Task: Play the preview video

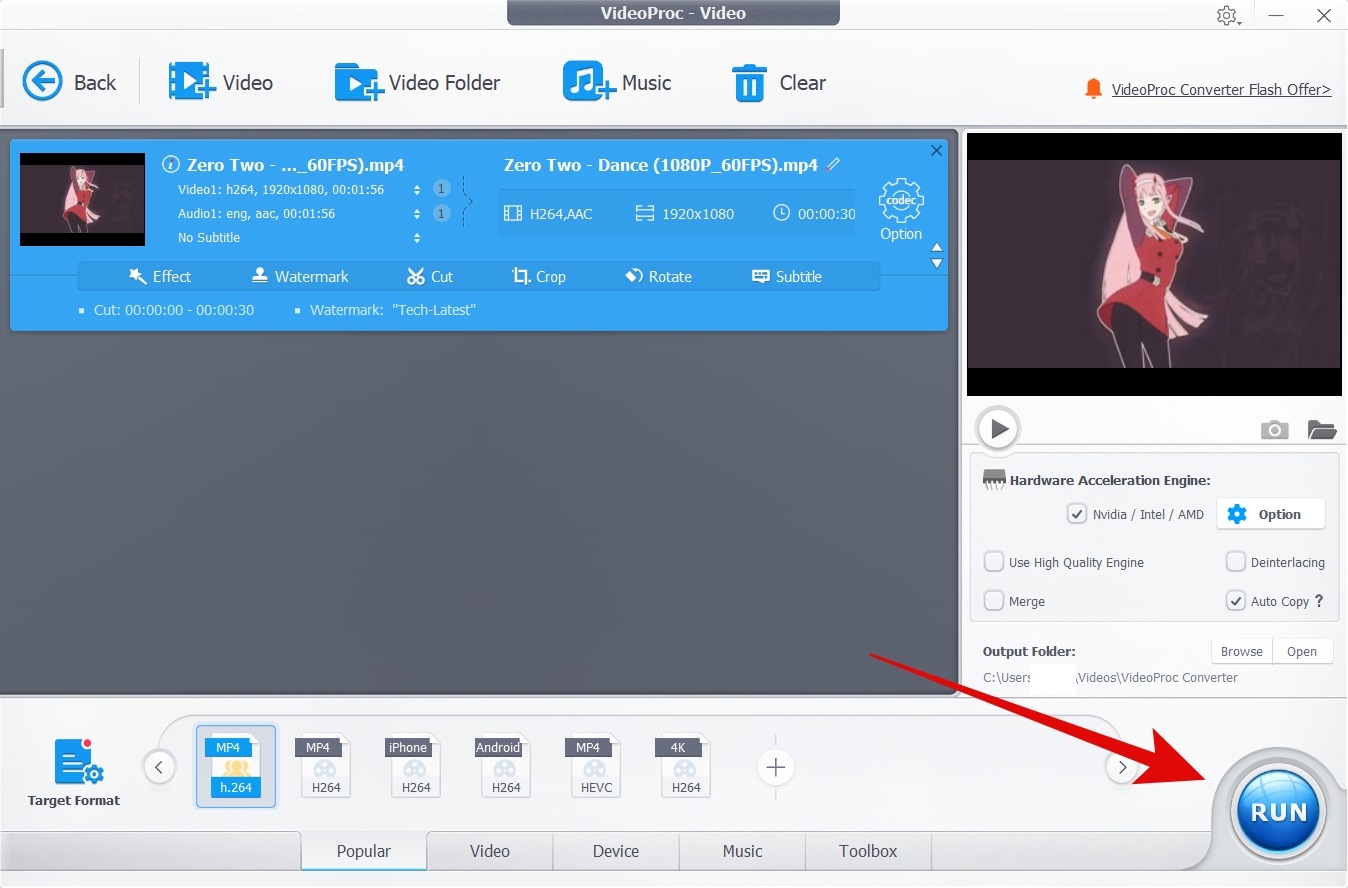Action: coord(998,429)
